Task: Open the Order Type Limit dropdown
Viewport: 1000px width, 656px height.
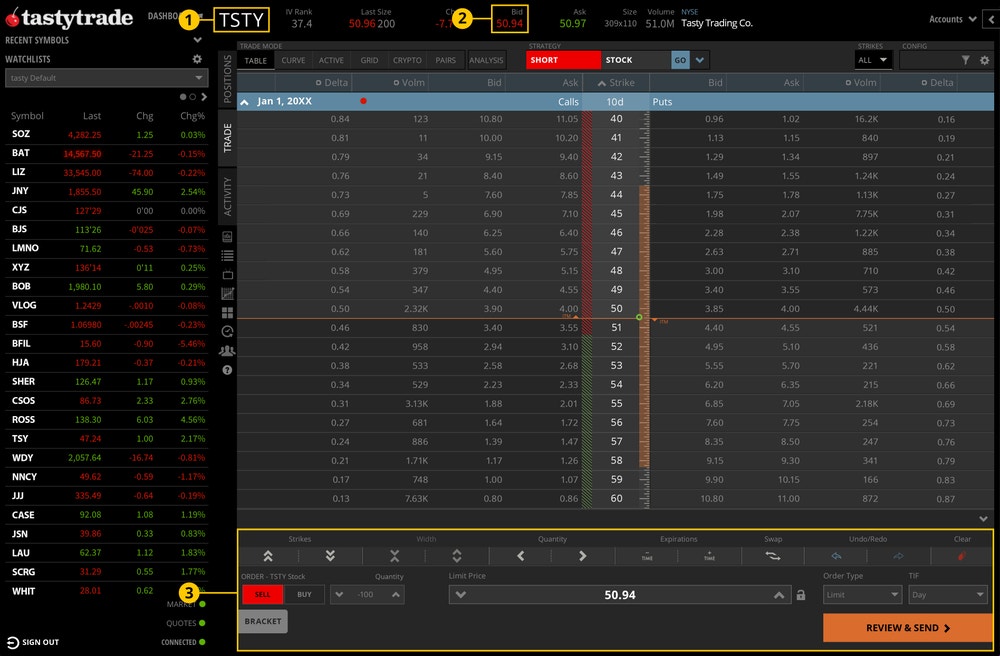Action: click(862, 595)
